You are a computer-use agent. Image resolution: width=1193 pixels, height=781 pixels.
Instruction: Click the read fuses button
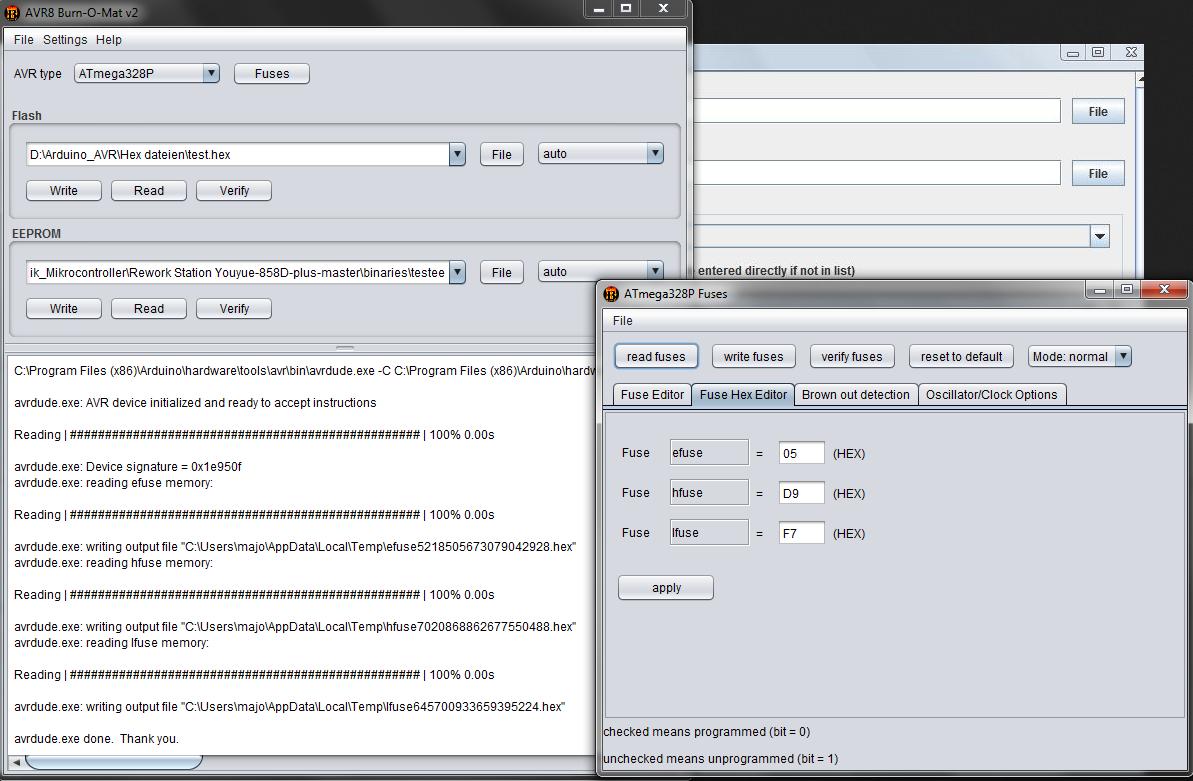coord(656,356)
